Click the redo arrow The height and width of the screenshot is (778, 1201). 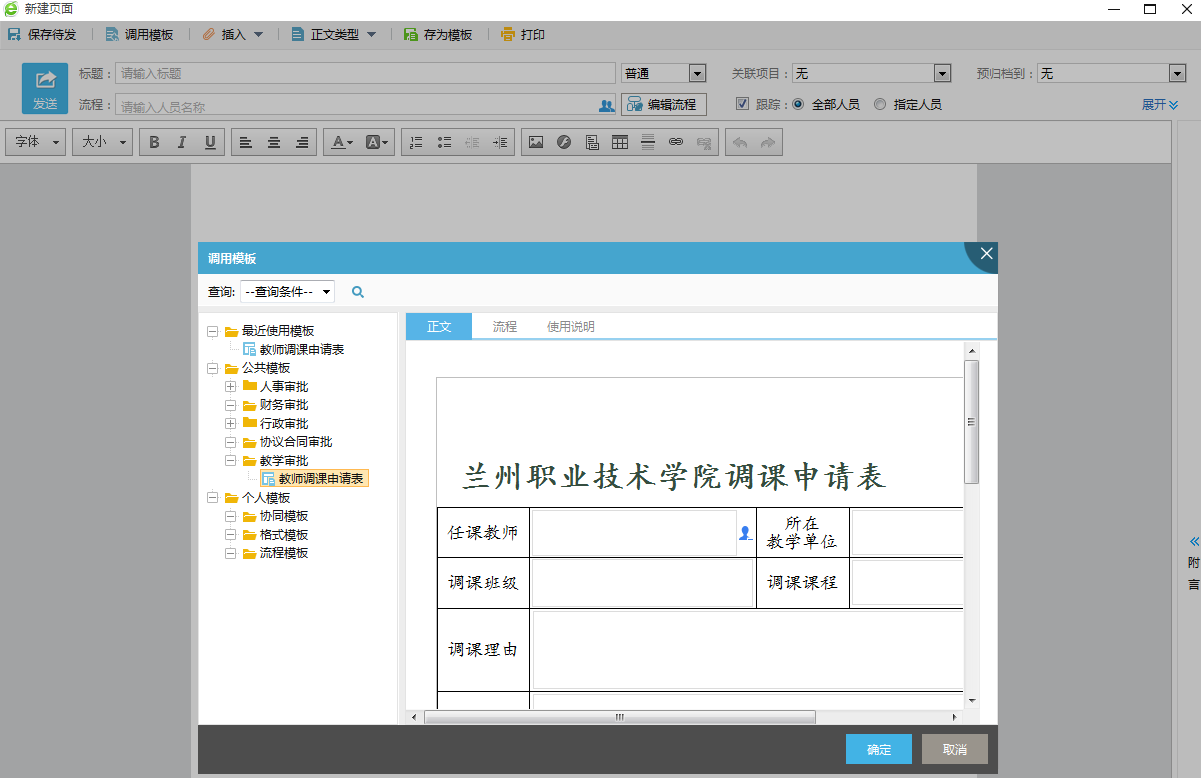pyautogui.click(x=768, y=143)
